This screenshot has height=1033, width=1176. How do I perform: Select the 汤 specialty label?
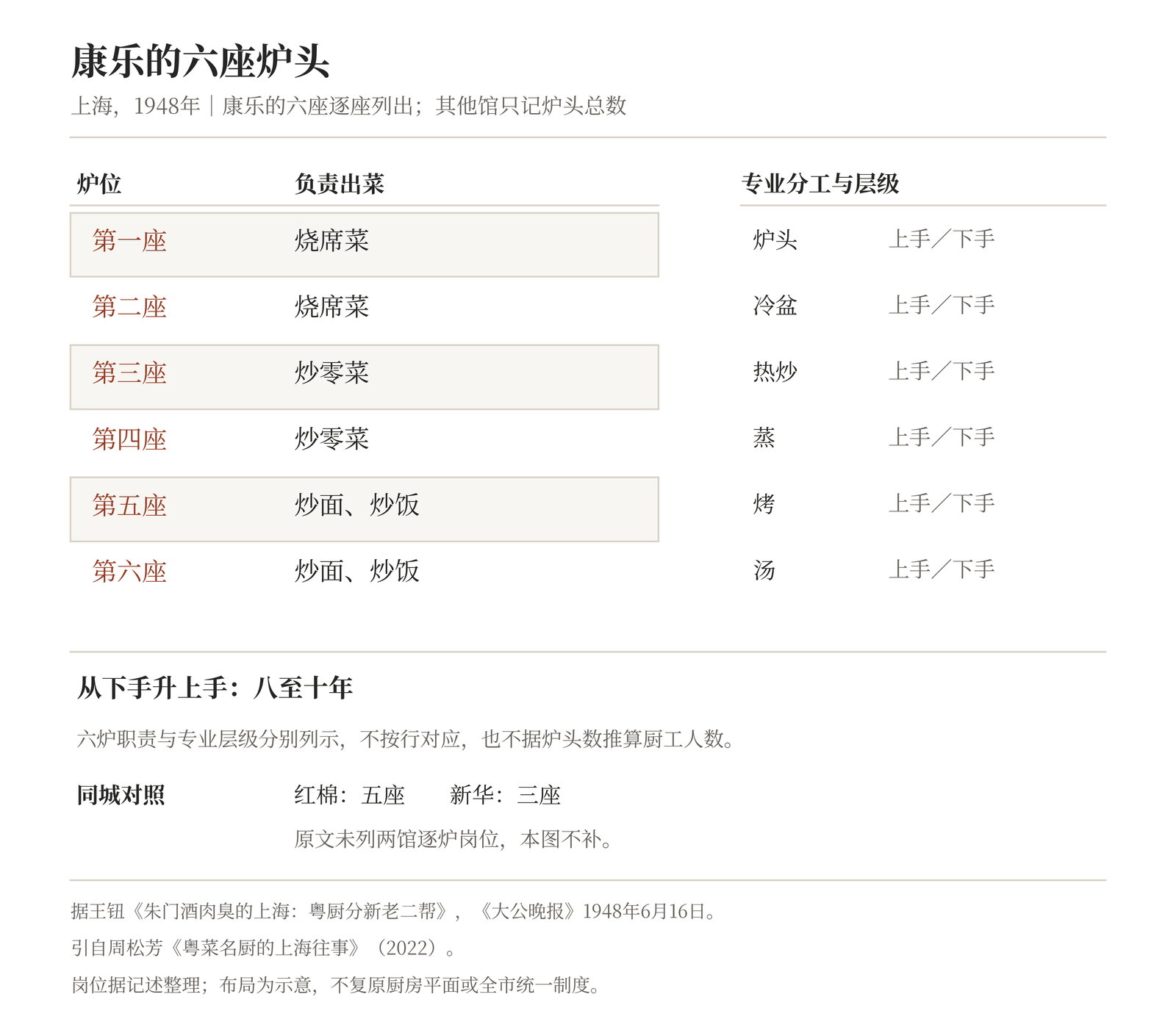[764, 570]
